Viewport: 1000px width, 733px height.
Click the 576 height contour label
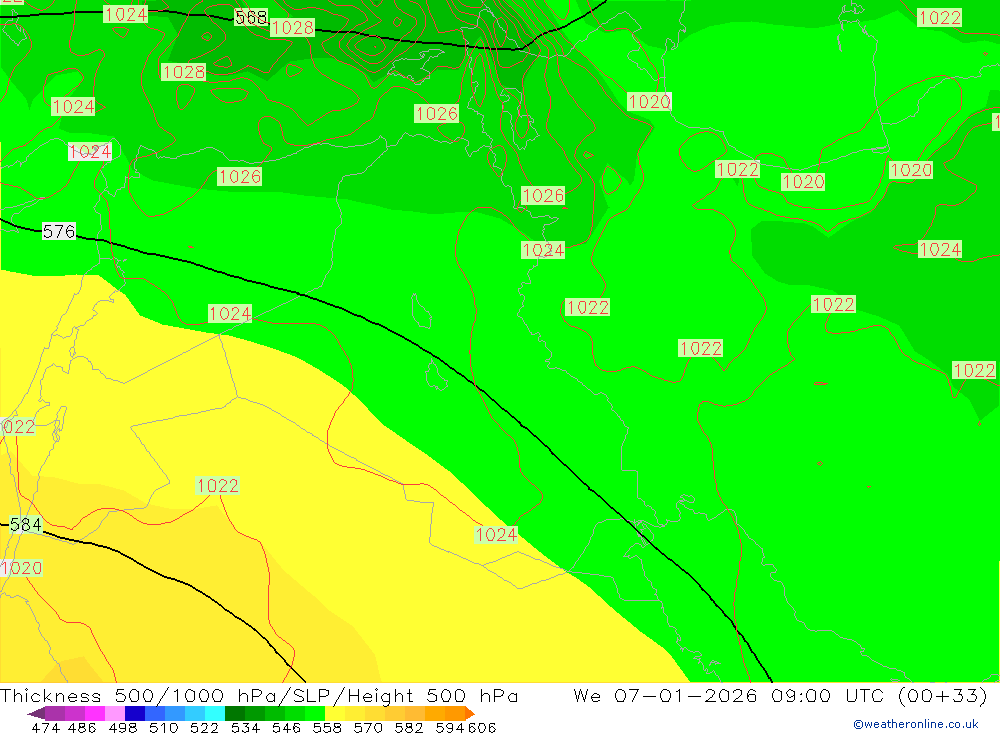[59, 231]
